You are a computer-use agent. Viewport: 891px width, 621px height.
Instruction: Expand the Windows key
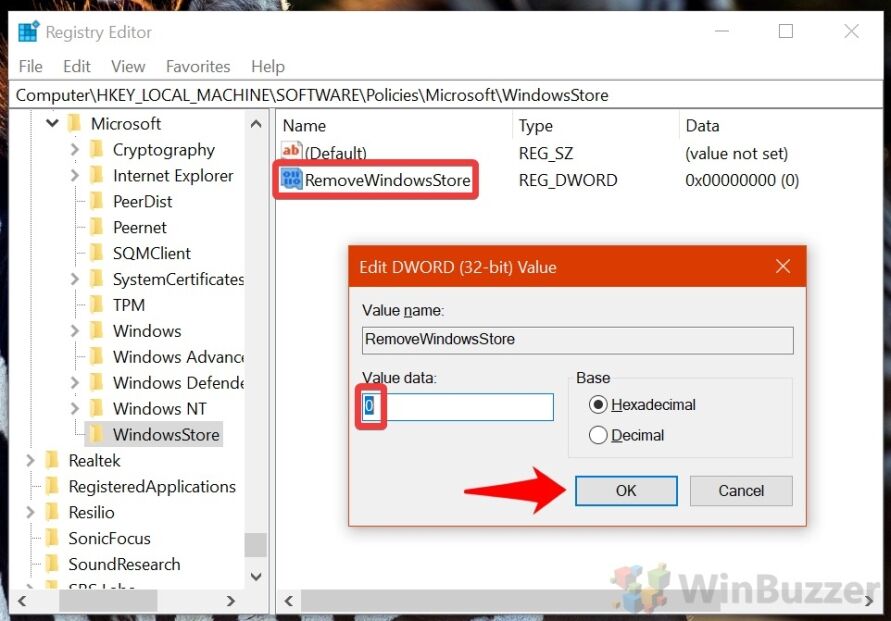74,331
